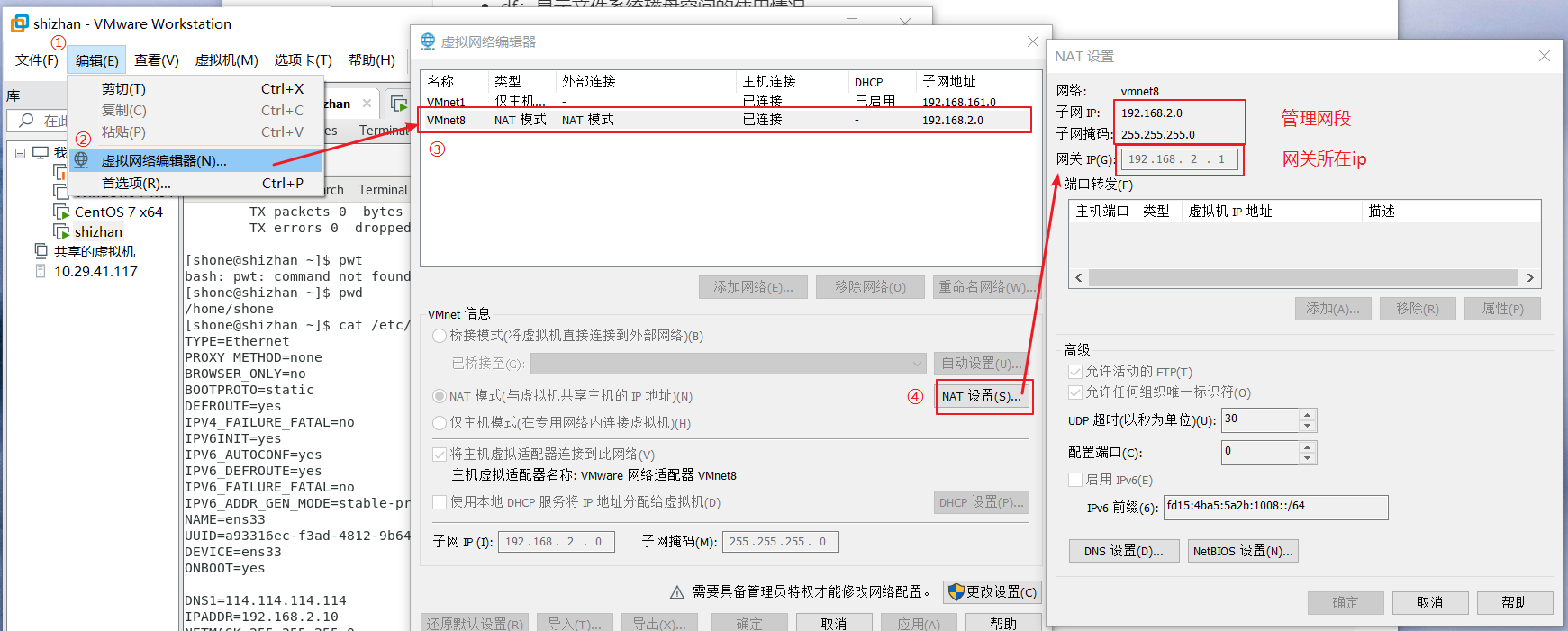The image size is (1568, 631).
Task: Select the VMnet1 row in network list
Action: [x=725, y=101]
